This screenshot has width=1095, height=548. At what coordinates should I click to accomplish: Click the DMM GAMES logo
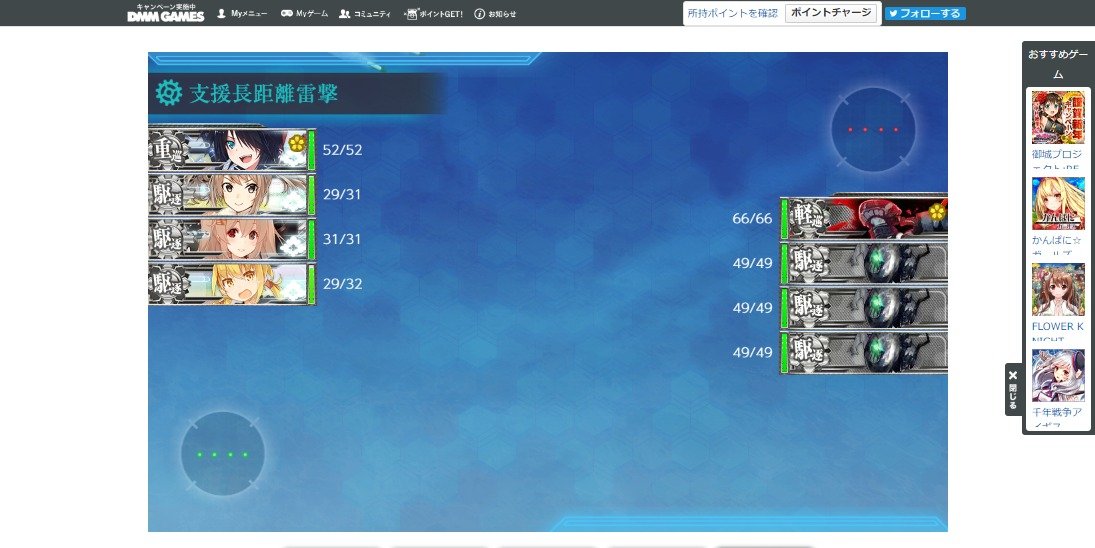coord(166,13)
